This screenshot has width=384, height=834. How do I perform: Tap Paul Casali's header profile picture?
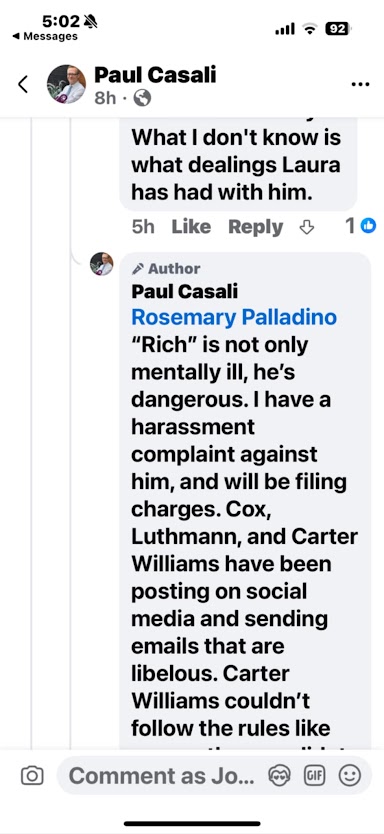pos(66,84)
